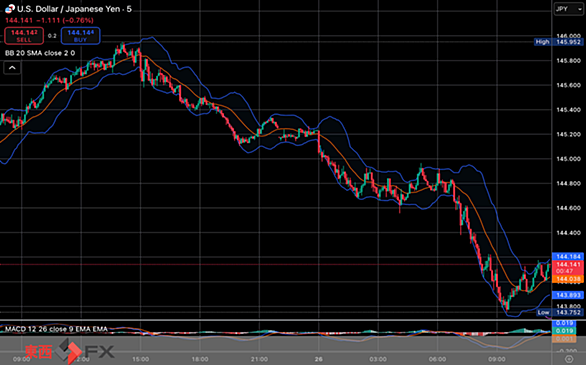Click the red 144.141 current price countdown label
The width and height of the screenshot is (586, 365).
[x=568, y=267]
